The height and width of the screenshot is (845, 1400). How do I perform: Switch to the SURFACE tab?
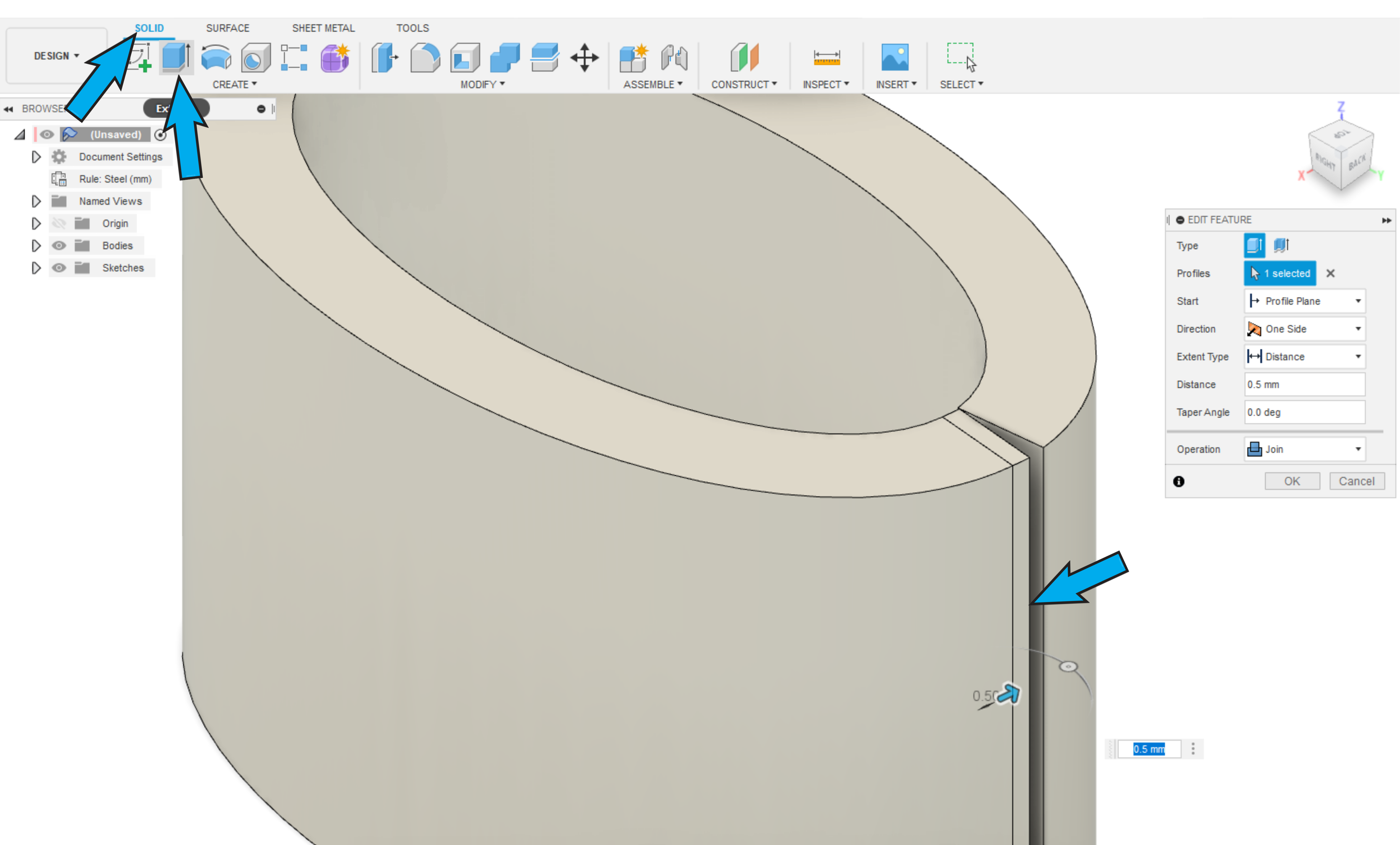227,28
